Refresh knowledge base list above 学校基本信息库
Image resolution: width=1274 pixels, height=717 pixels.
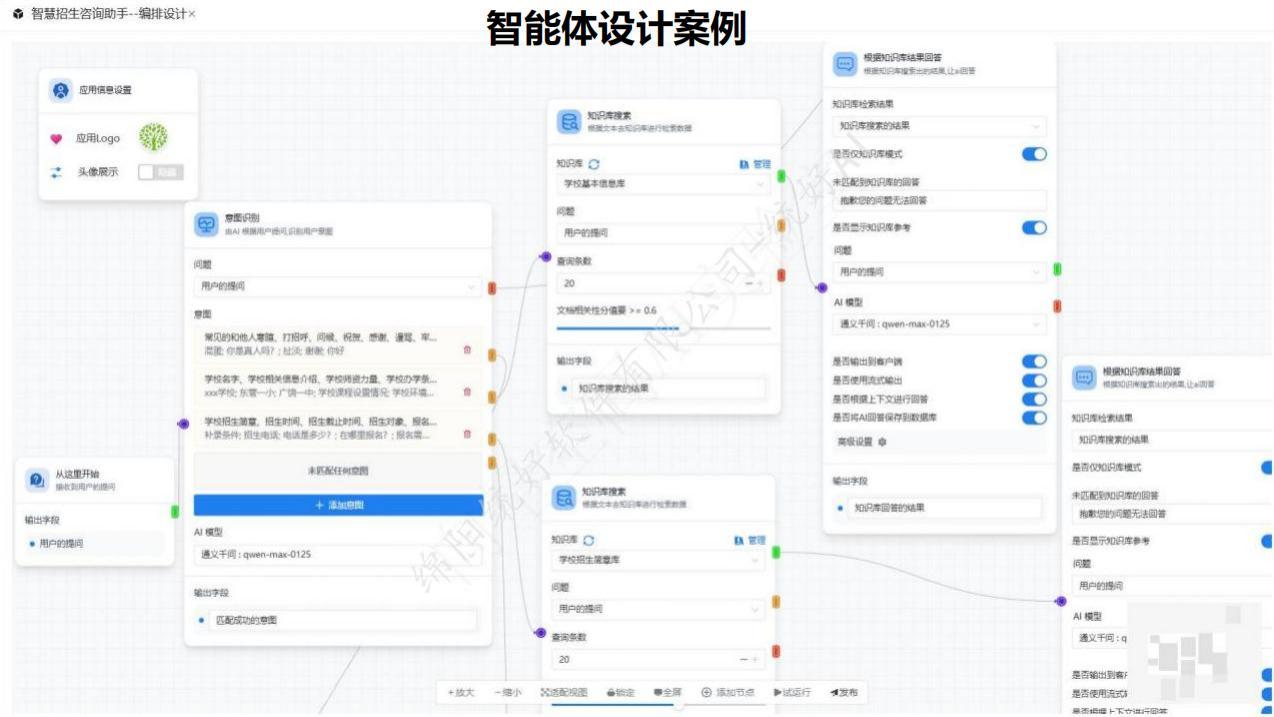coord(594,164)
